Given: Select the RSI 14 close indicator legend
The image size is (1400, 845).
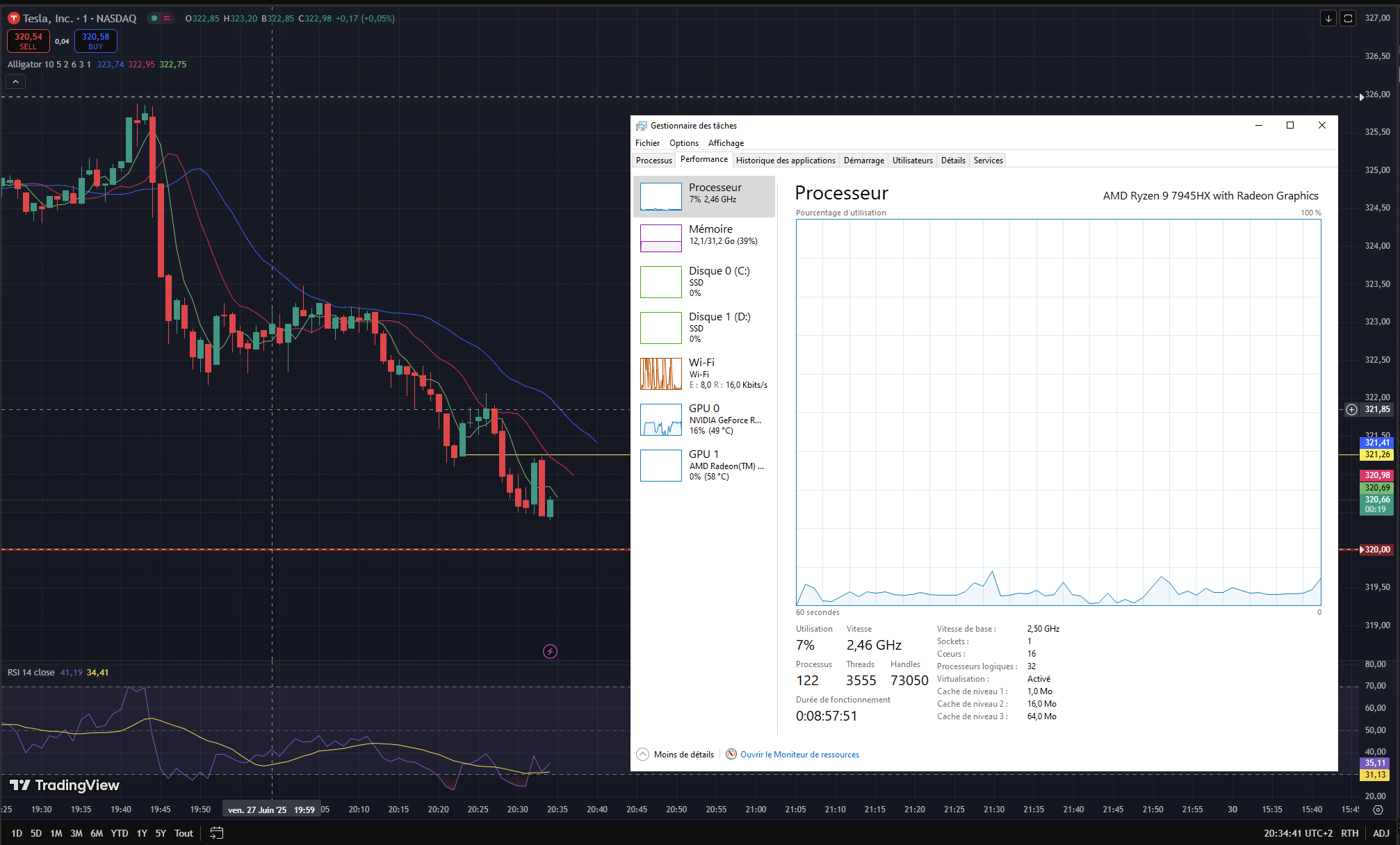Looking at the screenshot, I should 31,672.
